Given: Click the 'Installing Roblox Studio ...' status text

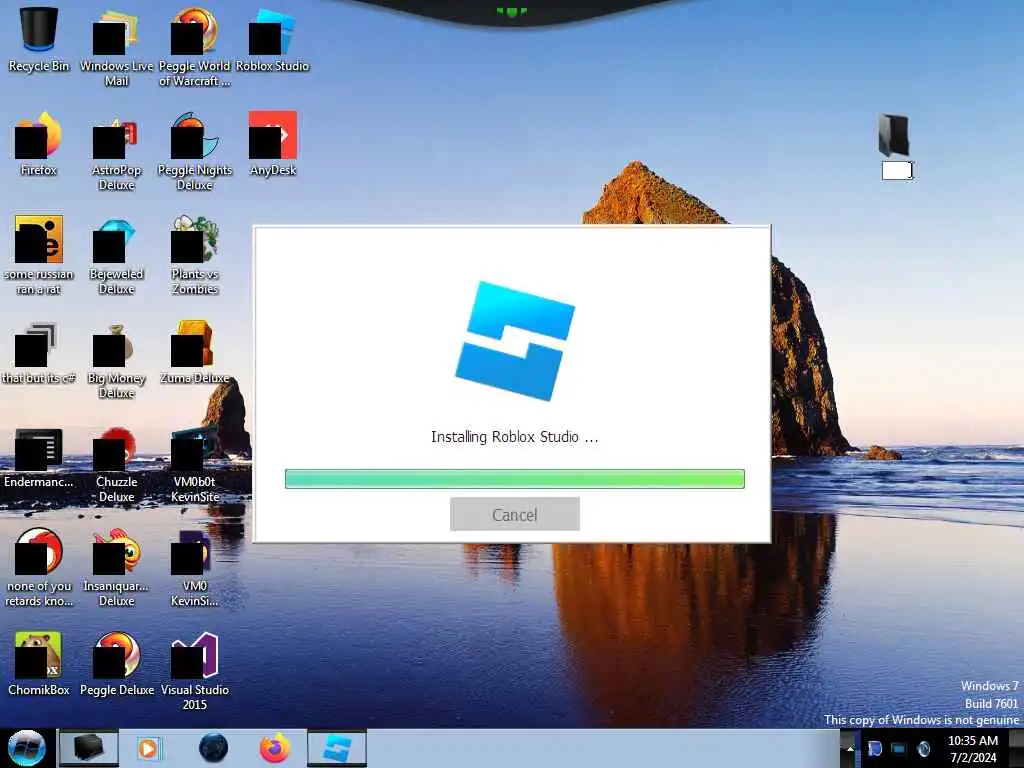Looking at the screenshot, I should click(515, 437).
